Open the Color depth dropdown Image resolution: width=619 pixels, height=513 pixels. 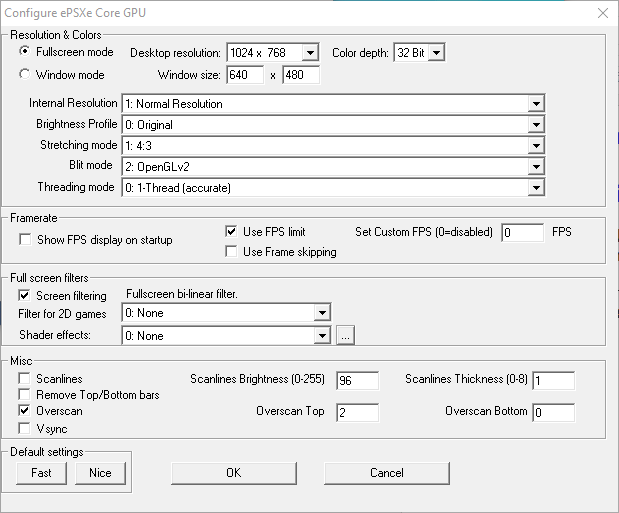(x=419, y=53)
